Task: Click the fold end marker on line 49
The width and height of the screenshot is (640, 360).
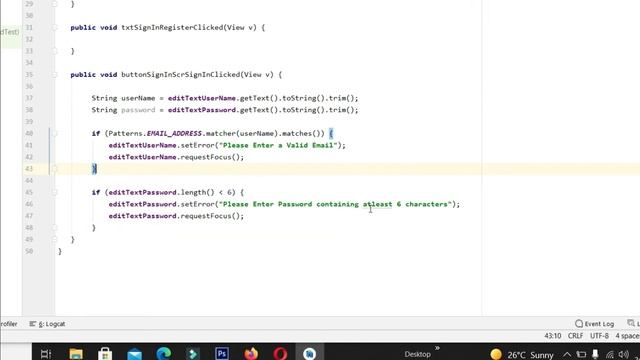Action: coord(54,240)
